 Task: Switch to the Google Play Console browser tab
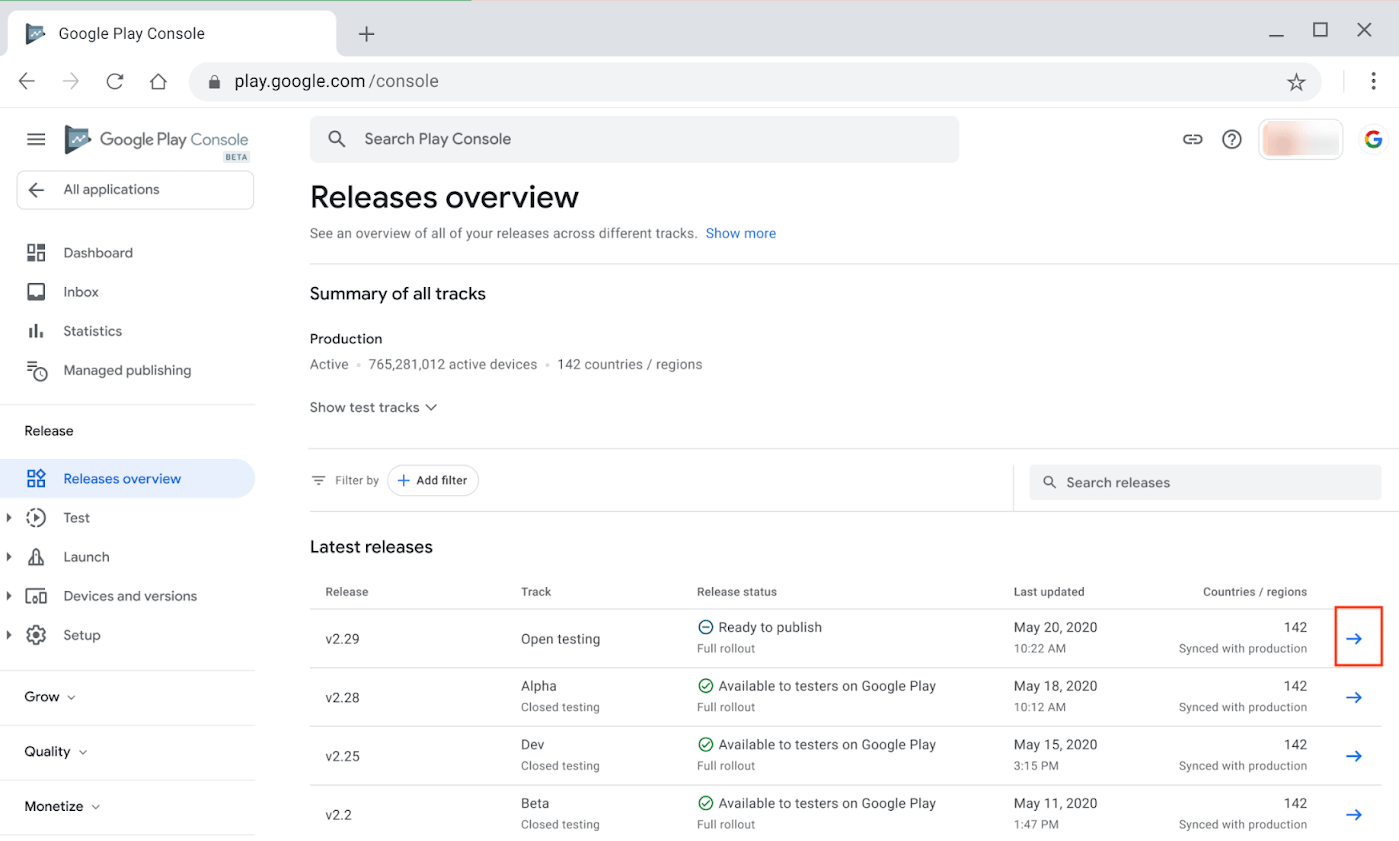click(130, 33)
